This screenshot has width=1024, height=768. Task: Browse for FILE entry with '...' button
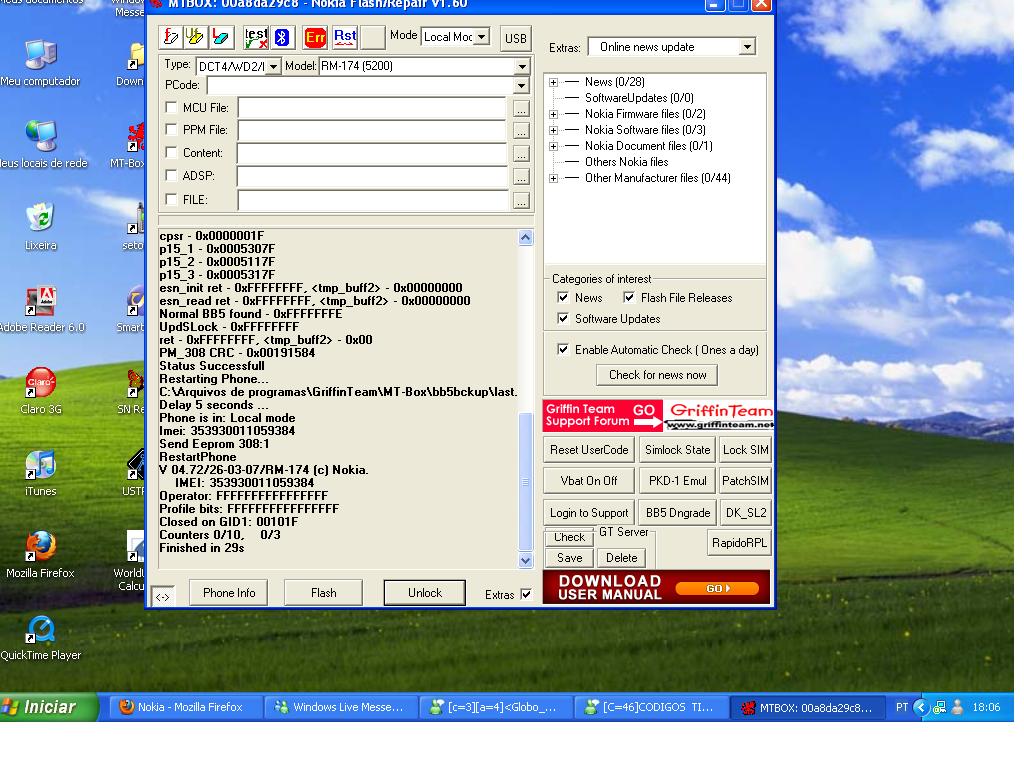click(x=521, y=200)
